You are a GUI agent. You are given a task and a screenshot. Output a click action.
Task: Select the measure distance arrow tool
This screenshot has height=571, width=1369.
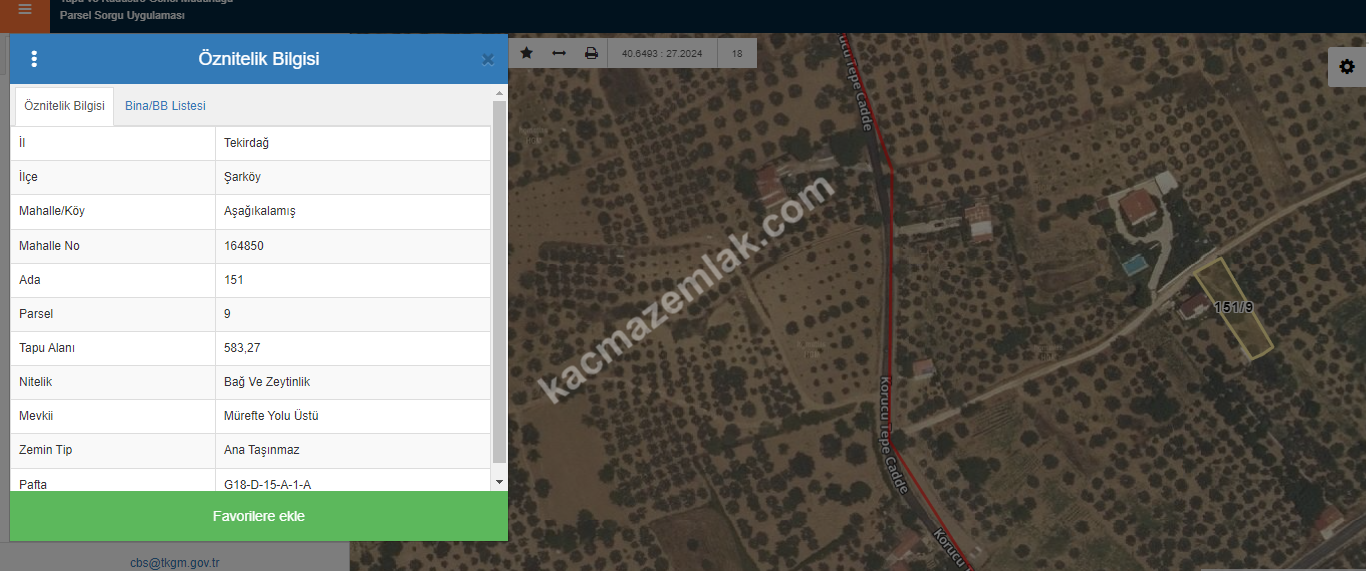point(559,53)
